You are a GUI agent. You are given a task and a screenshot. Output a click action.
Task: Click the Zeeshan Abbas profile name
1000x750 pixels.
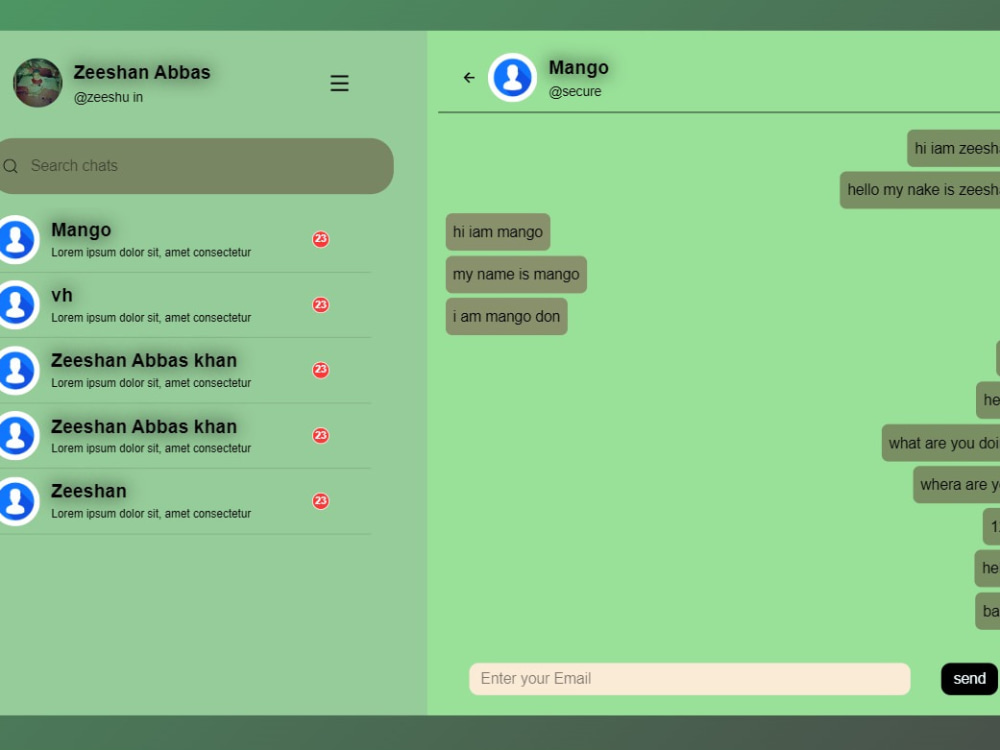[142, 73]
